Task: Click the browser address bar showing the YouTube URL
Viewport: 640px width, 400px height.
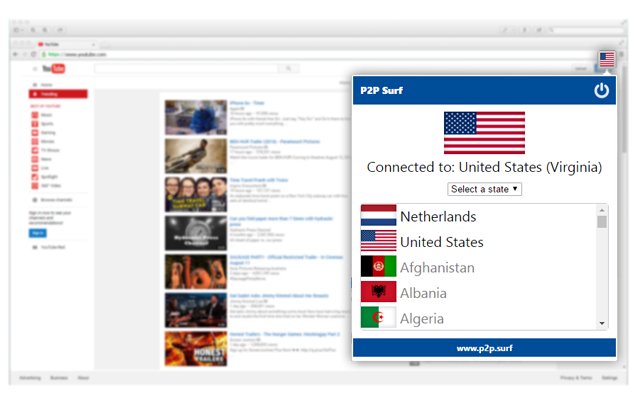Action: click(x=318, y=54)
